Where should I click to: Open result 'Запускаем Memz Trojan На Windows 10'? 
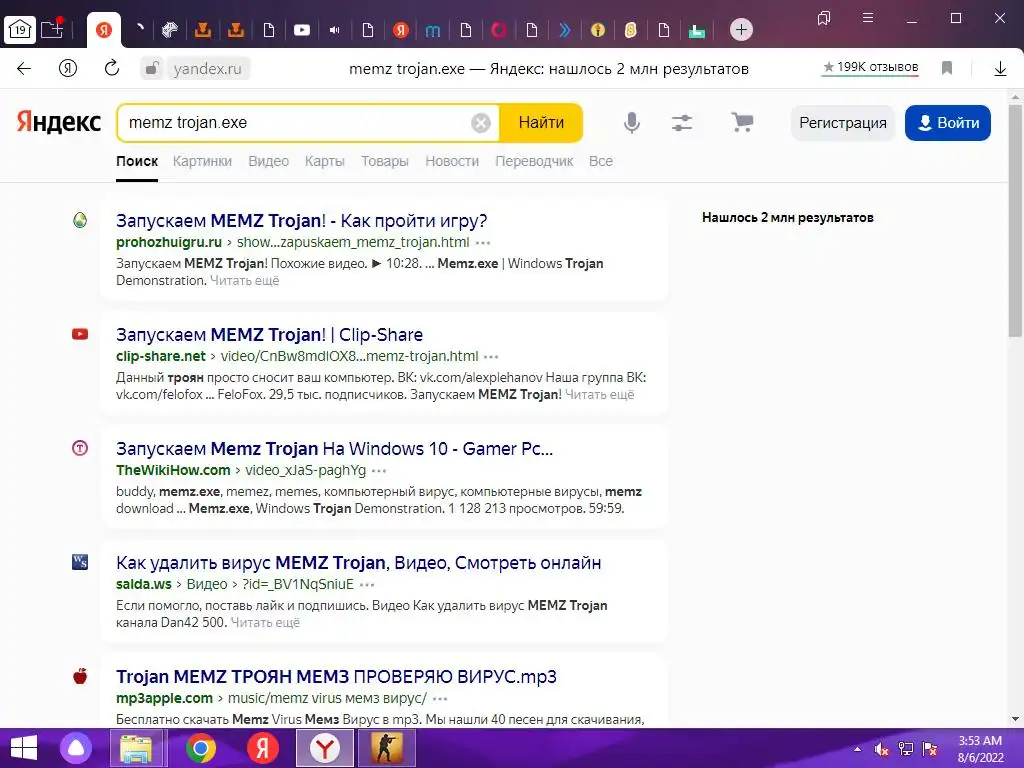coord(334,449)
